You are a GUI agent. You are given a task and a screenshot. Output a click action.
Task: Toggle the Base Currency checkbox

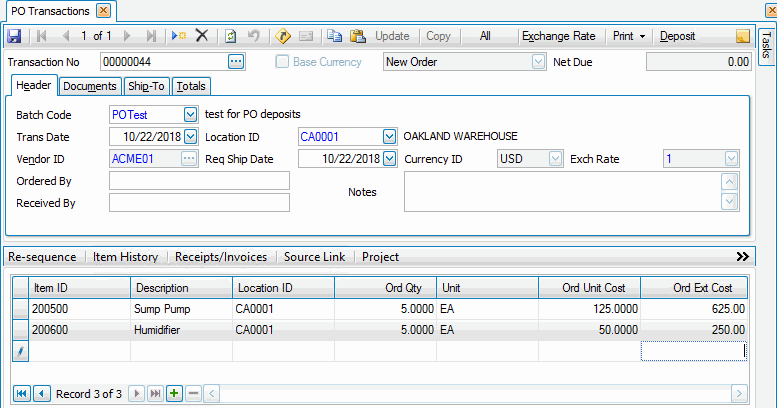281,62
